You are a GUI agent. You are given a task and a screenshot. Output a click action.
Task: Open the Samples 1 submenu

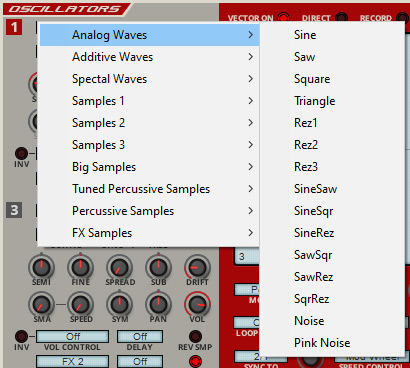(x=149, y=101)
